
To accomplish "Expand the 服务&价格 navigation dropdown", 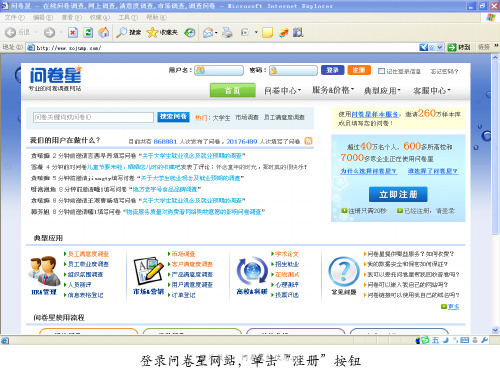I will coord(333,90).
